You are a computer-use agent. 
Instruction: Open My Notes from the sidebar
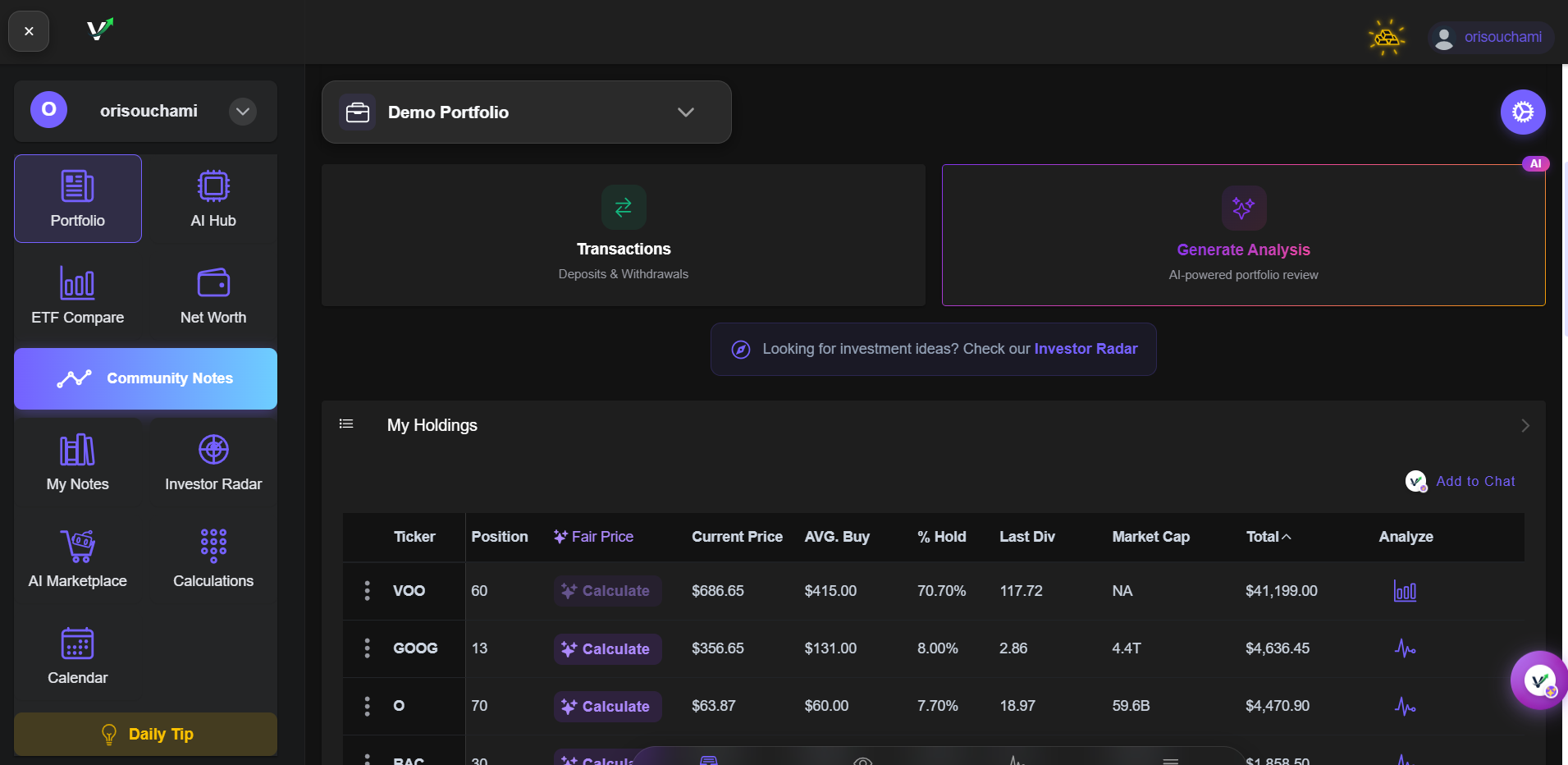pyautogui.click(x=78, y=462)
